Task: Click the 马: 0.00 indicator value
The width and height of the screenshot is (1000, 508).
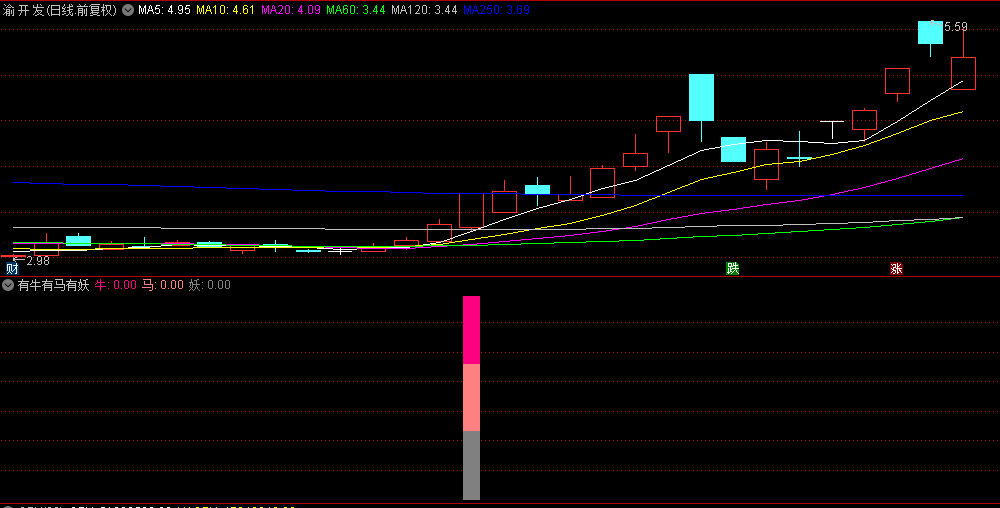Action: [x=163, y=286]
